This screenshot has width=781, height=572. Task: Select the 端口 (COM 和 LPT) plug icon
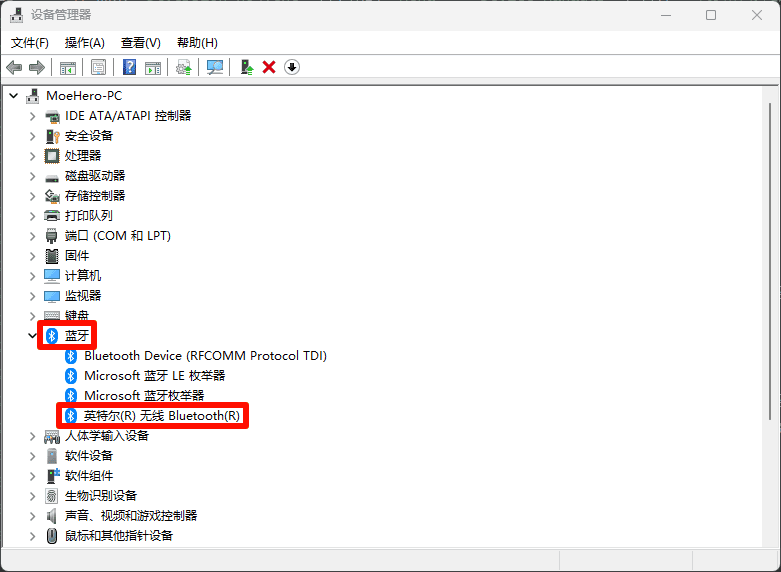pos(52,236)
